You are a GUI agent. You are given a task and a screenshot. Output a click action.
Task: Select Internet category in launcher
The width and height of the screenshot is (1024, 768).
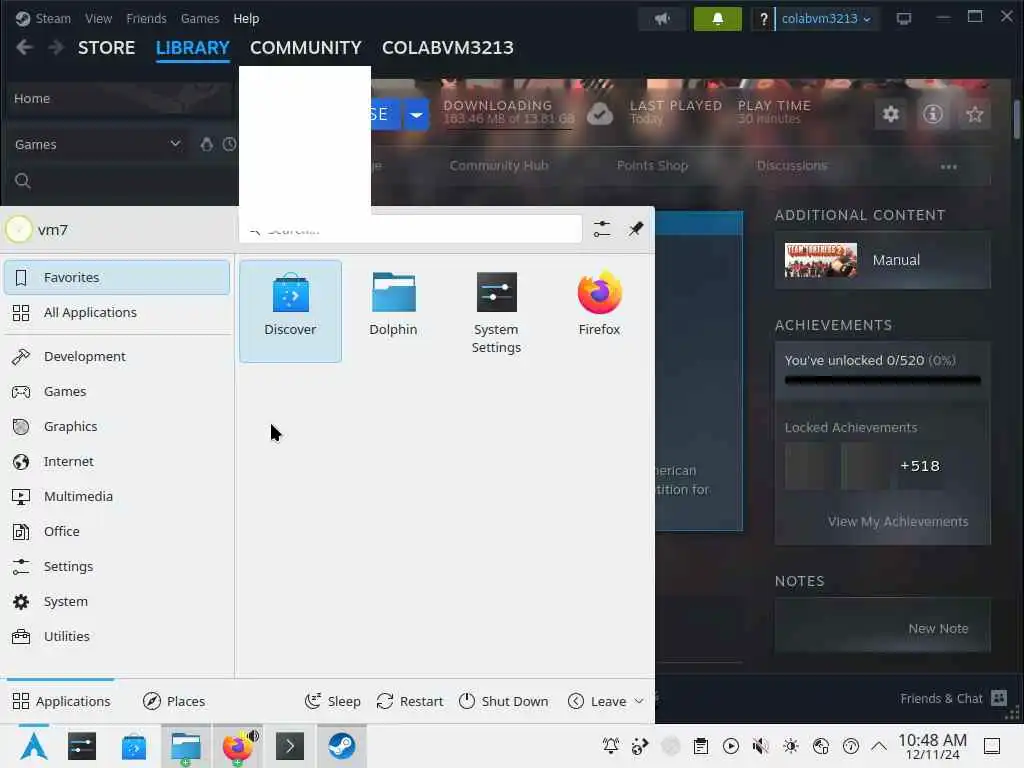[117, 462]
